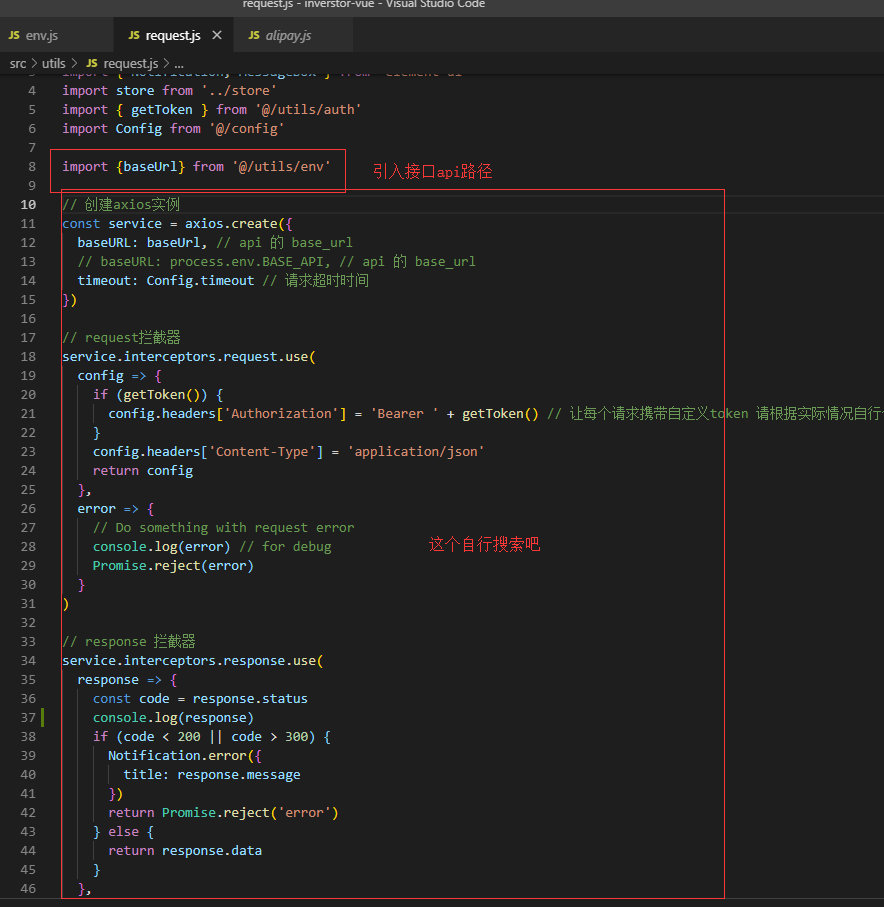Click 'application/json' string on line 23
This screenshot has width=884, height=907.
pyautogui.click(x=416, y=452)
